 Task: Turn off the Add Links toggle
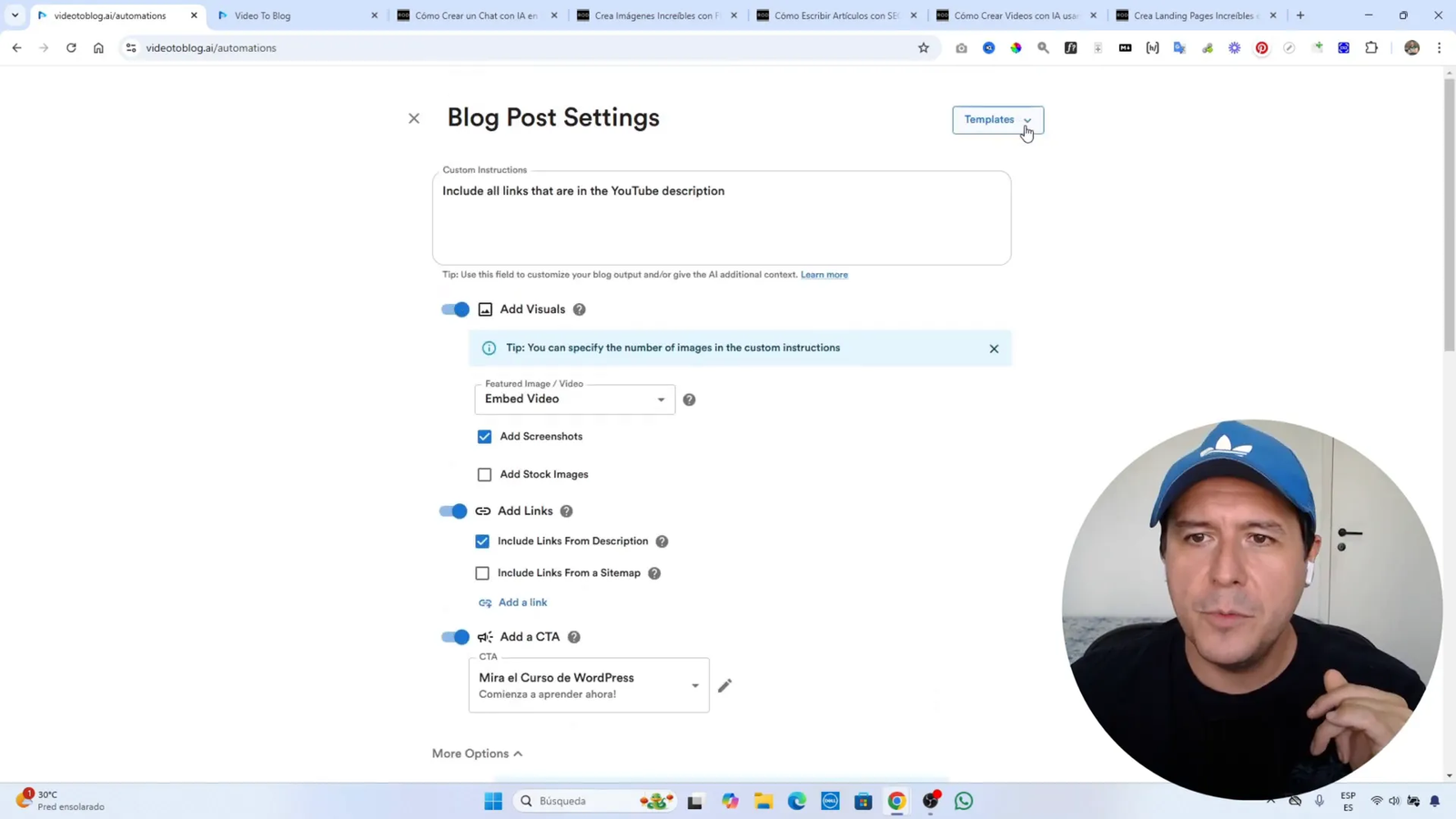click(x=453, y=511)
